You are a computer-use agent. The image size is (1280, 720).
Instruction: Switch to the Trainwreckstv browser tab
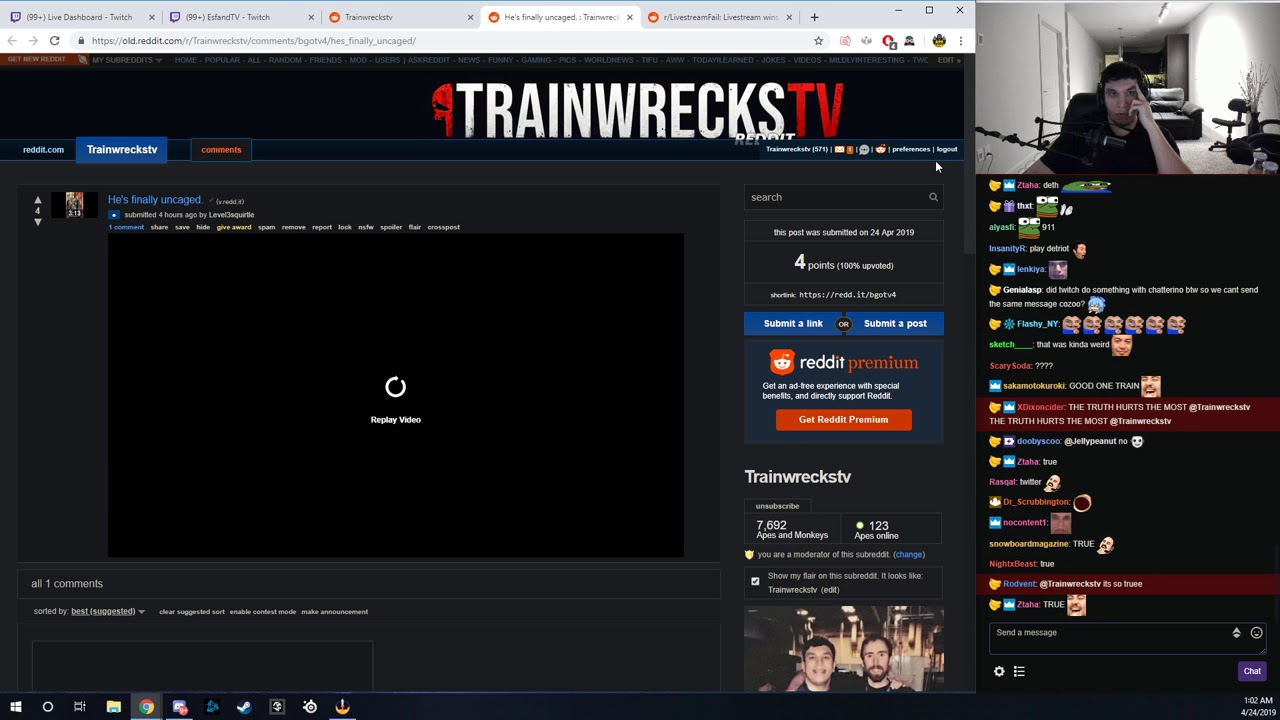coord(400,17)
